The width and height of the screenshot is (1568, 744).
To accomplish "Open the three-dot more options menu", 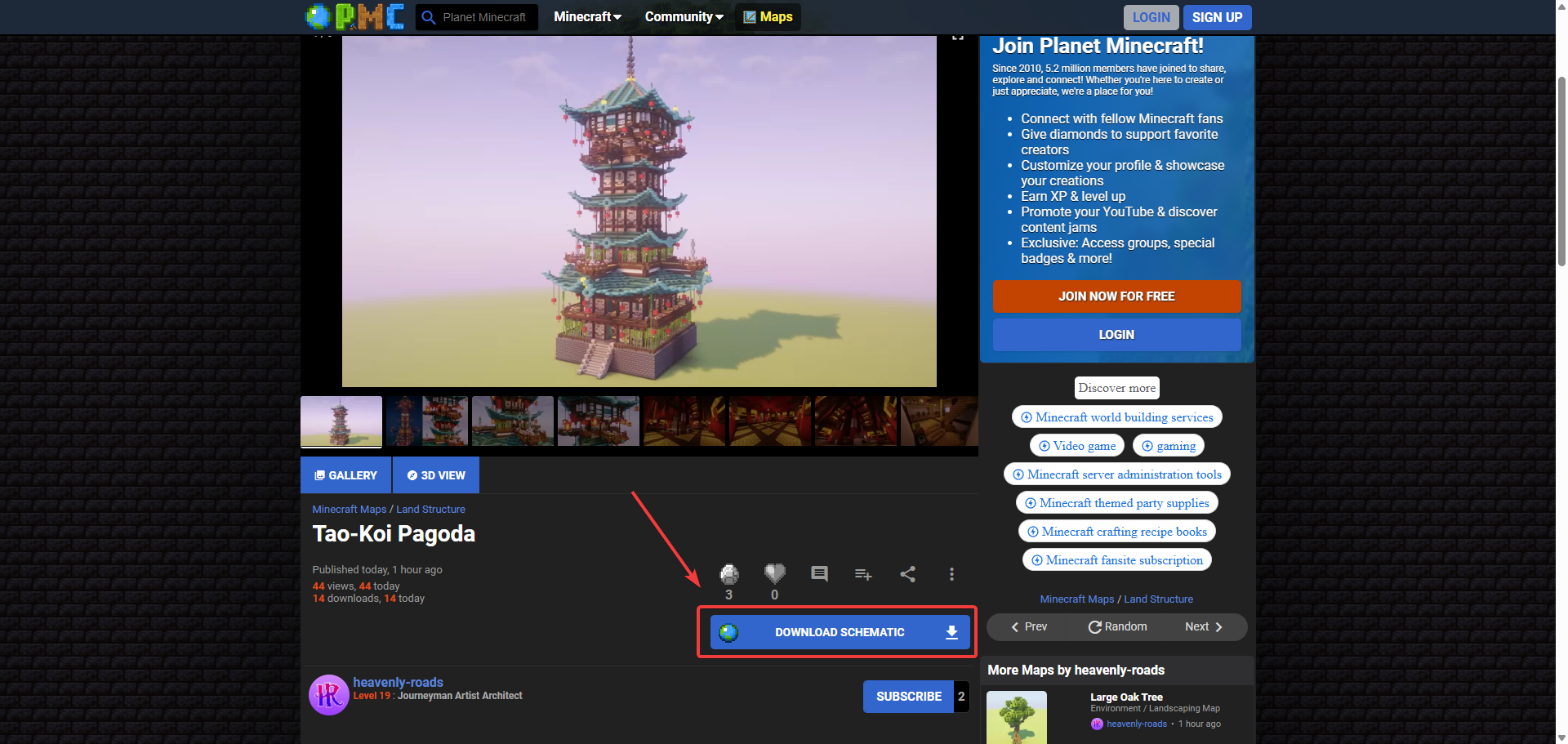I will point(951,574).
